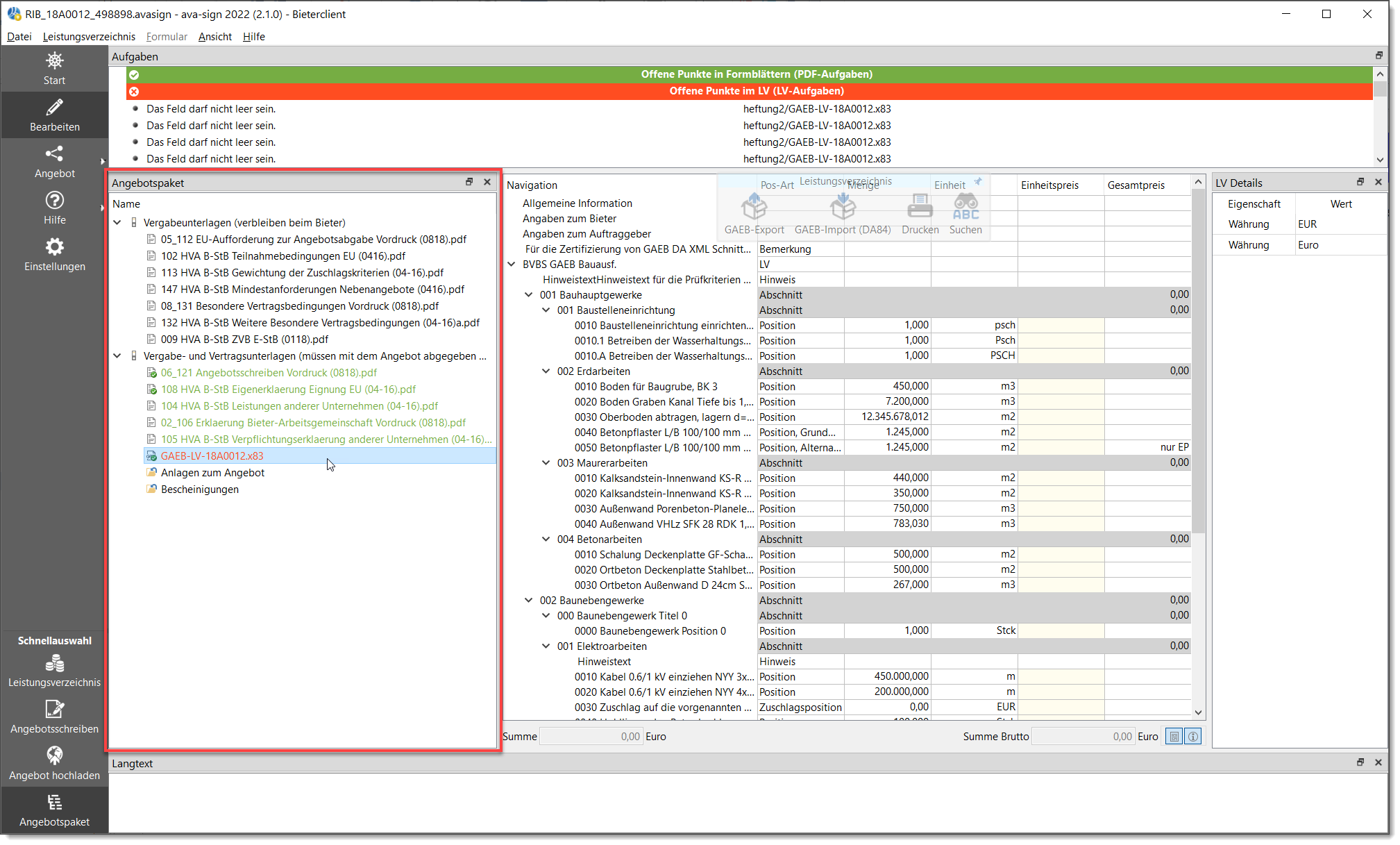Open the Hilfe question mark icon
Screen dimensions: 1400x845
coord(54,200)
